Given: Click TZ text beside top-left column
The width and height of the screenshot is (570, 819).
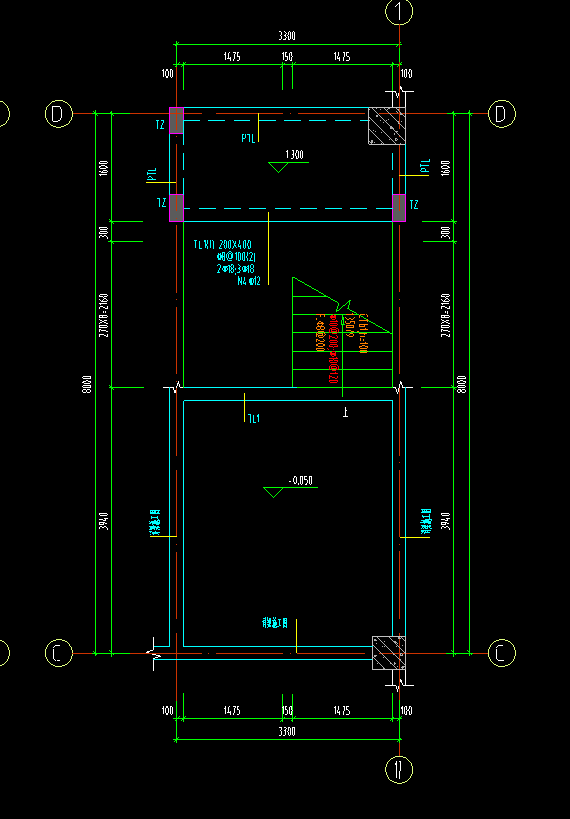Looking at the screenshot, I should click(160, 125).
